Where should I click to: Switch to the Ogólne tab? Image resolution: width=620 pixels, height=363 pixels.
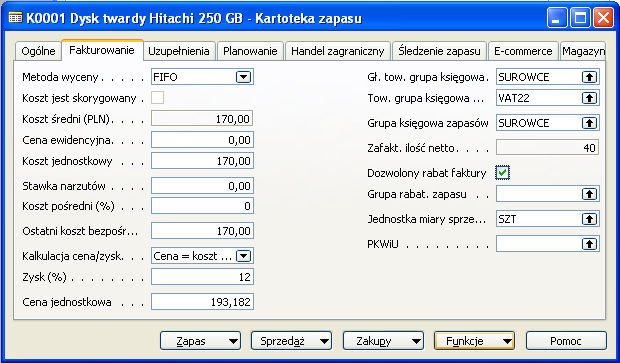pos(38,51)
